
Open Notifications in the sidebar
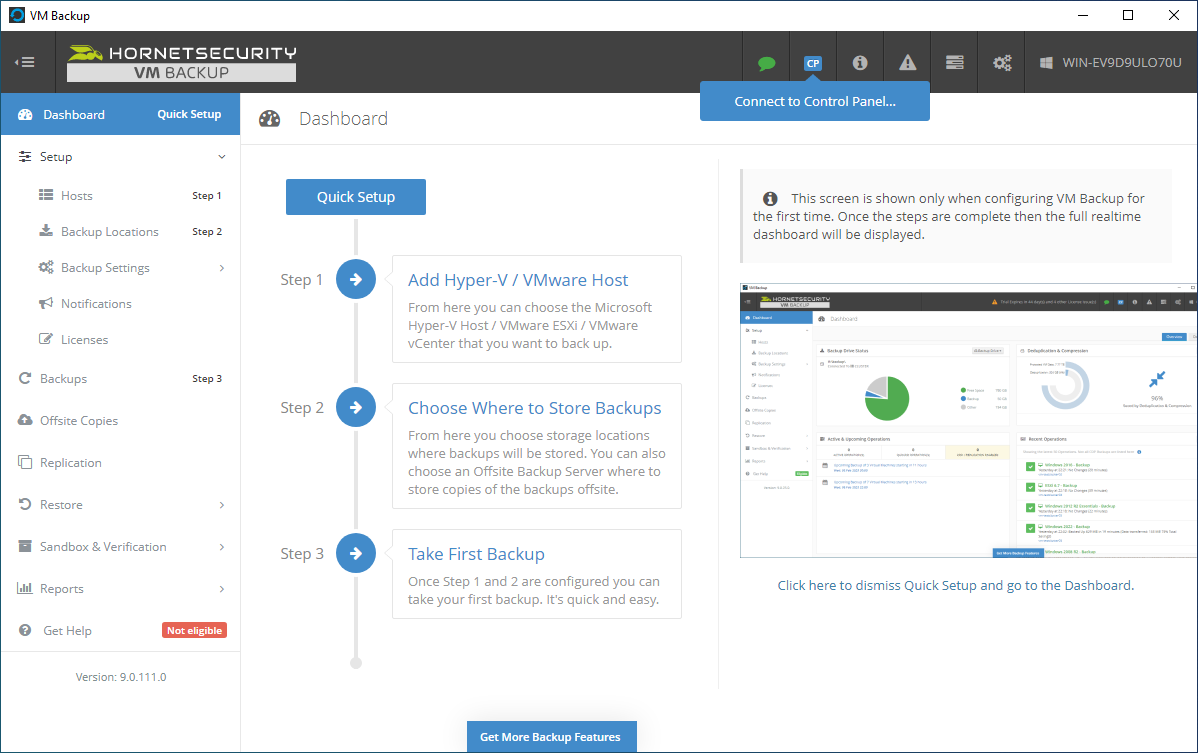click(x=96, y=303)
